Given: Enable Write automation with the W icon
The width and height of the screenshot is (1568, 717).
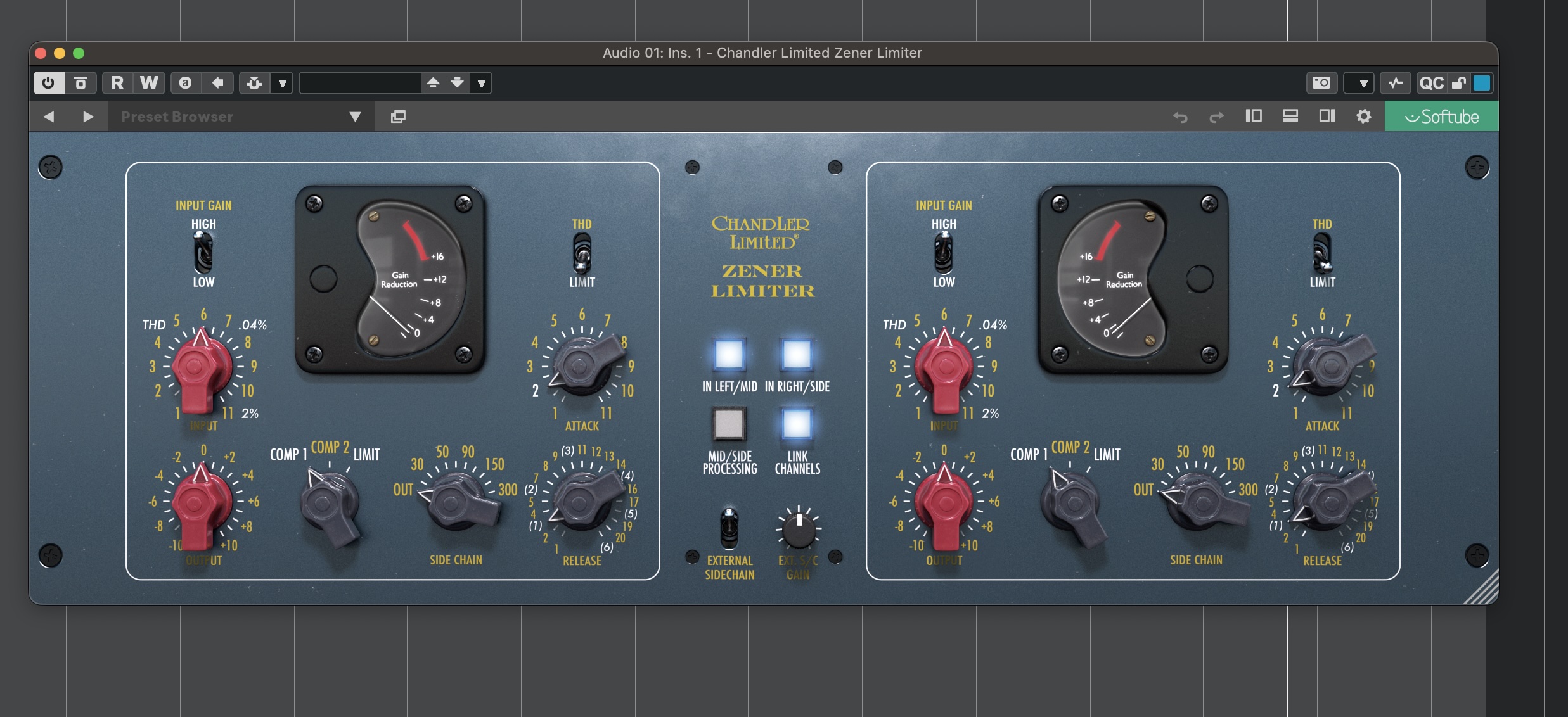Looking at the screenshot, I should coord(150,82).
